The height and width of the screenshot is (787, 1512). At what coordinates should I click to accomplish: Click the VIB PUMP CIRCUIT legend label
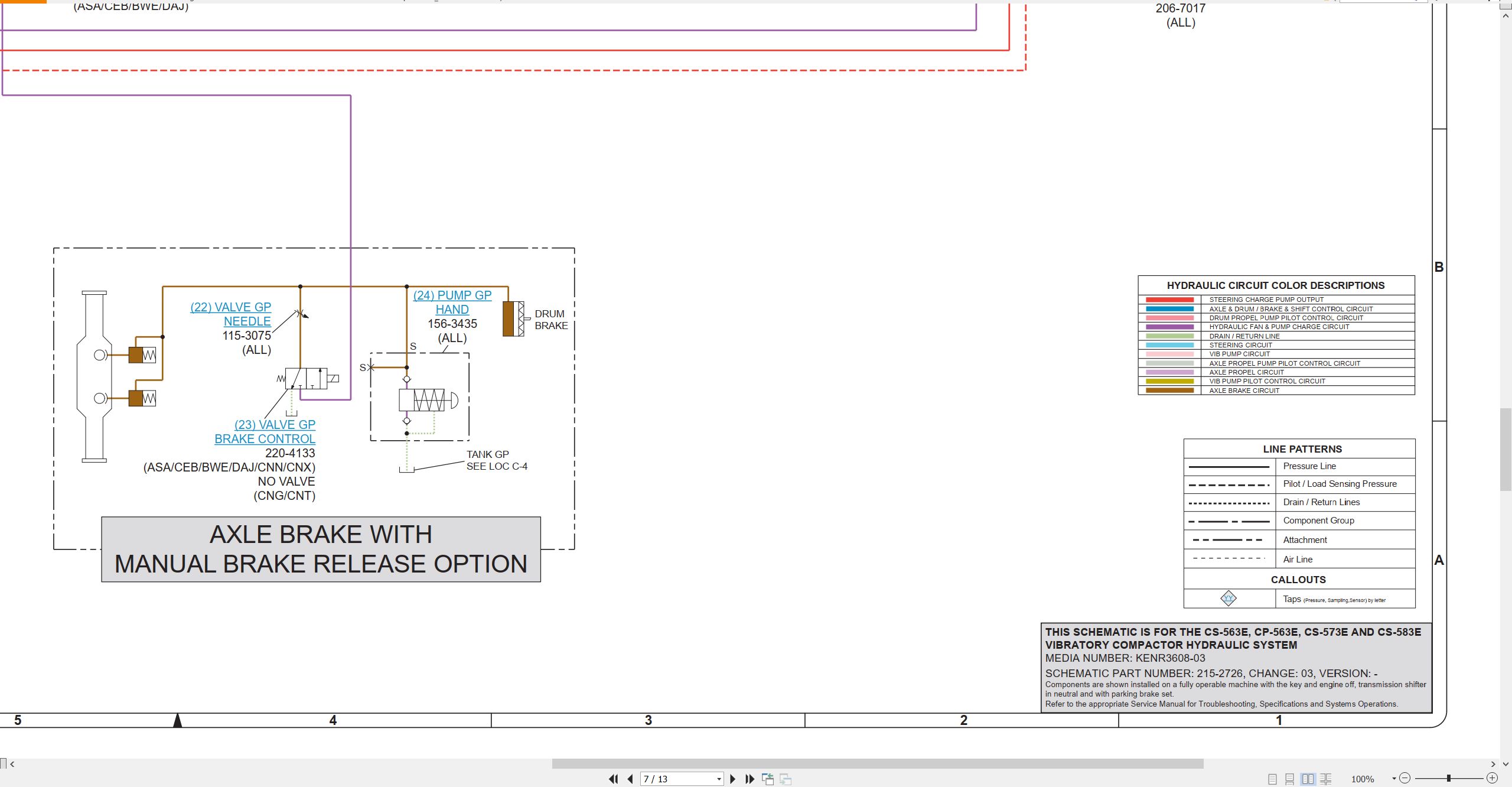coord(1239,354)
